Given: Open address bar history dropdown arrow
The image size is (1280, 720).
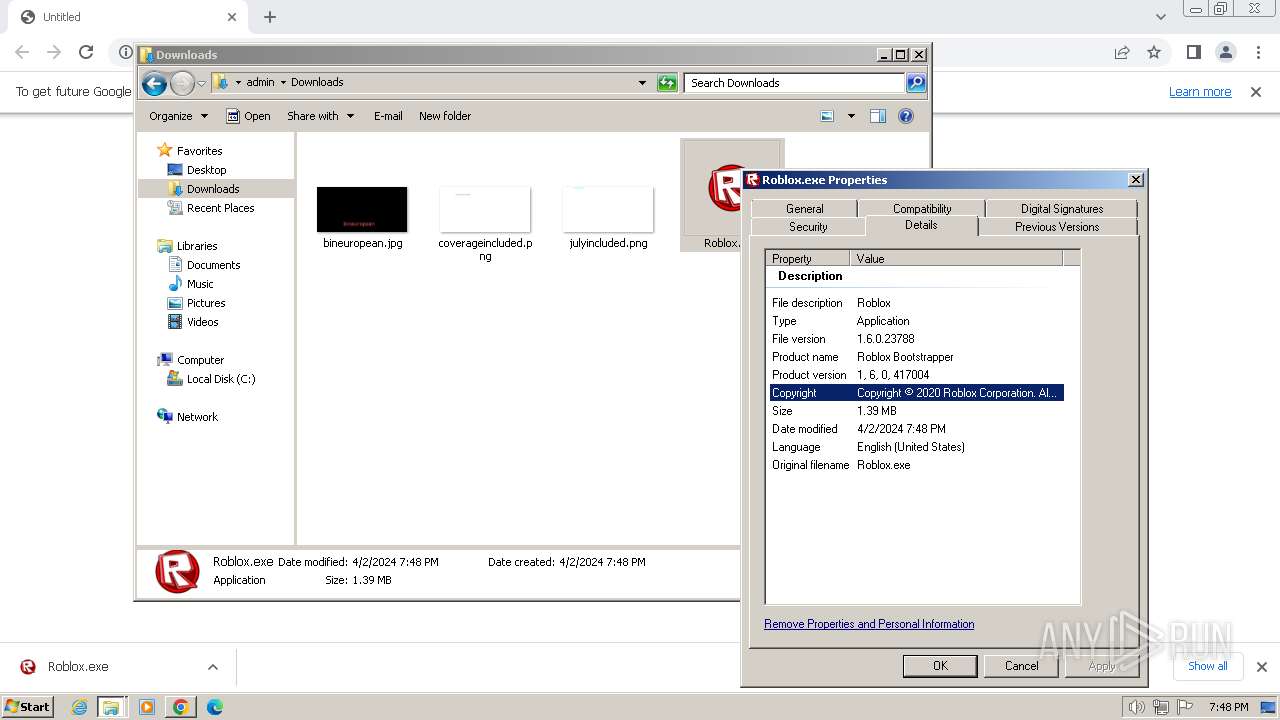Looking at the screenshot, I should click(x=642, y=83).
